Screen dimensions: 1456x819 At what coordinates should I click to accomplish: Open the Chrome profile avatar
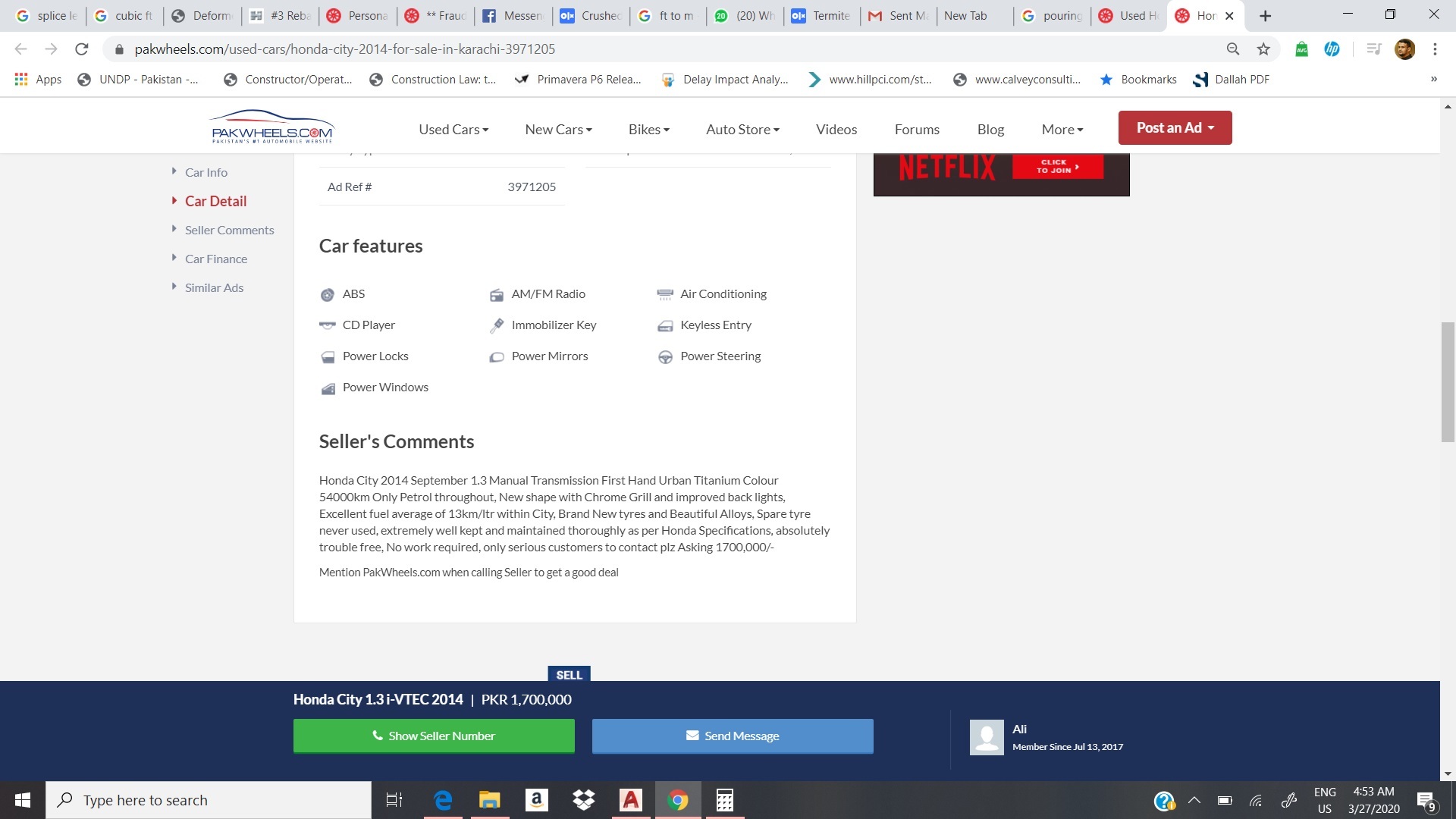tap(1404, 49)
